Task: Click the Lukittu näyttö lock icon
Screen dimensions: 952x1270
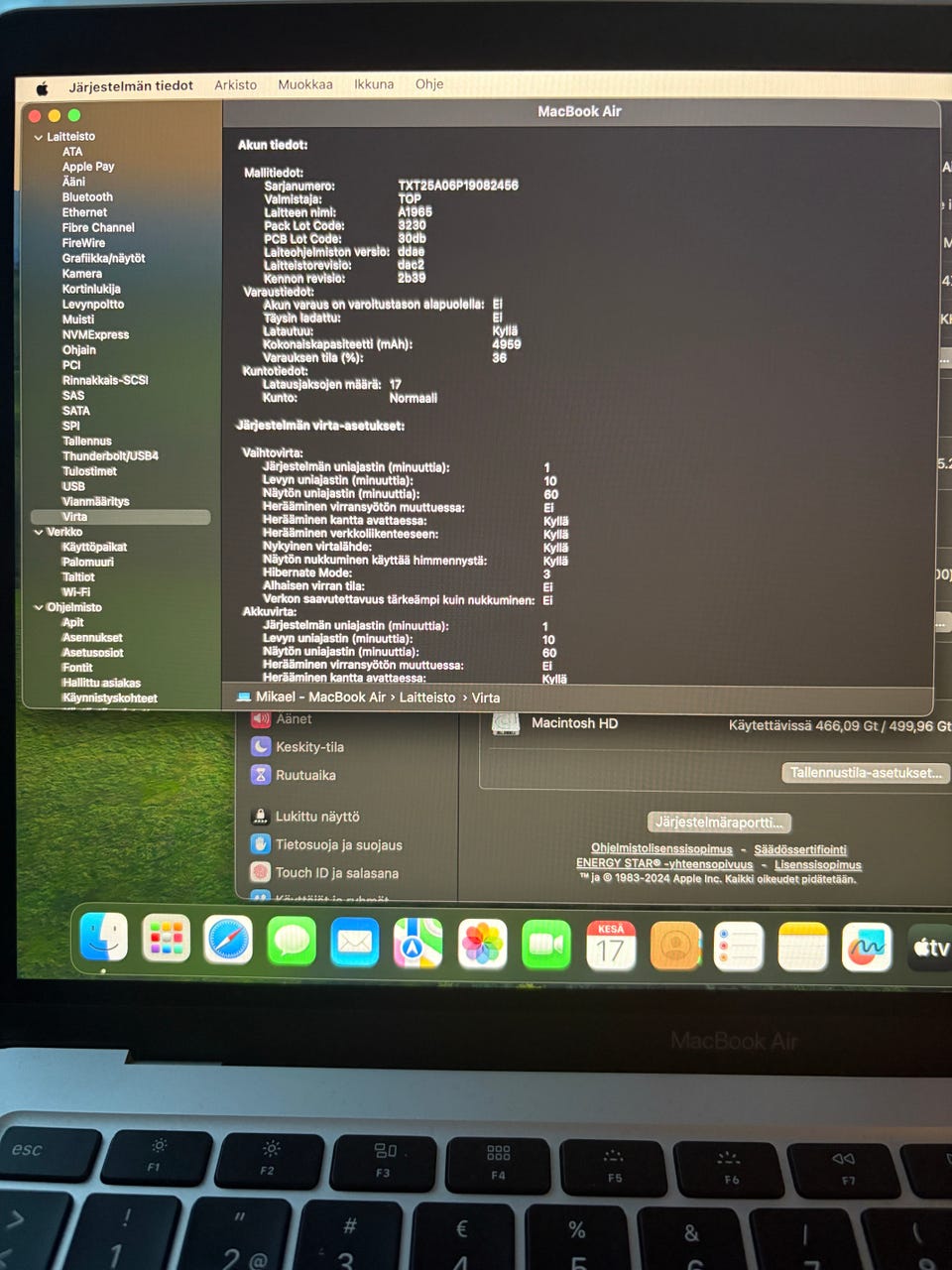Action: 260,816
